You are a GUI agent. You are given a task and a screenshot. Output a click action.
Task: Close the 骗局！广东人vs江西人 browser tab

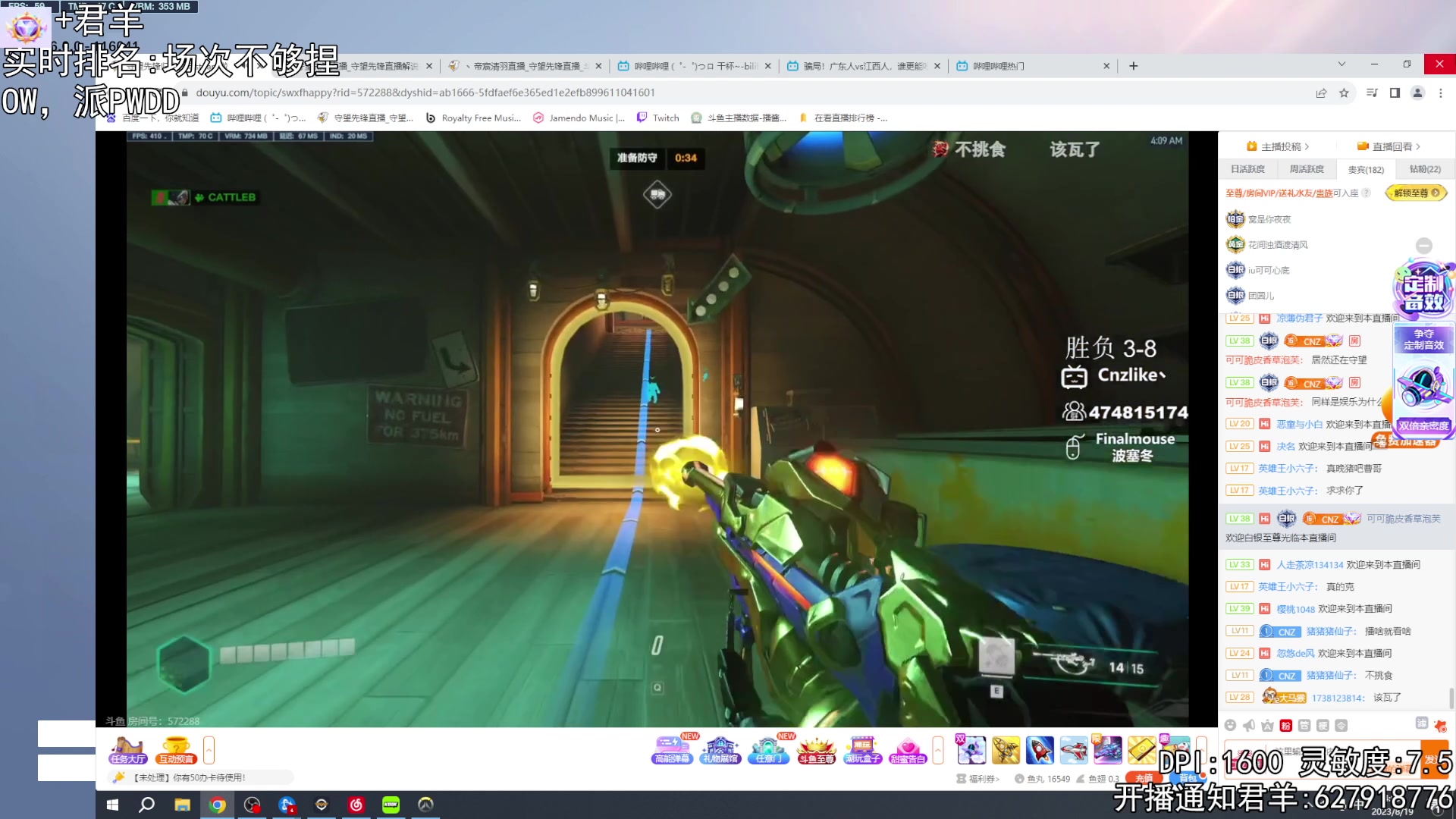[x=937, y=66]
